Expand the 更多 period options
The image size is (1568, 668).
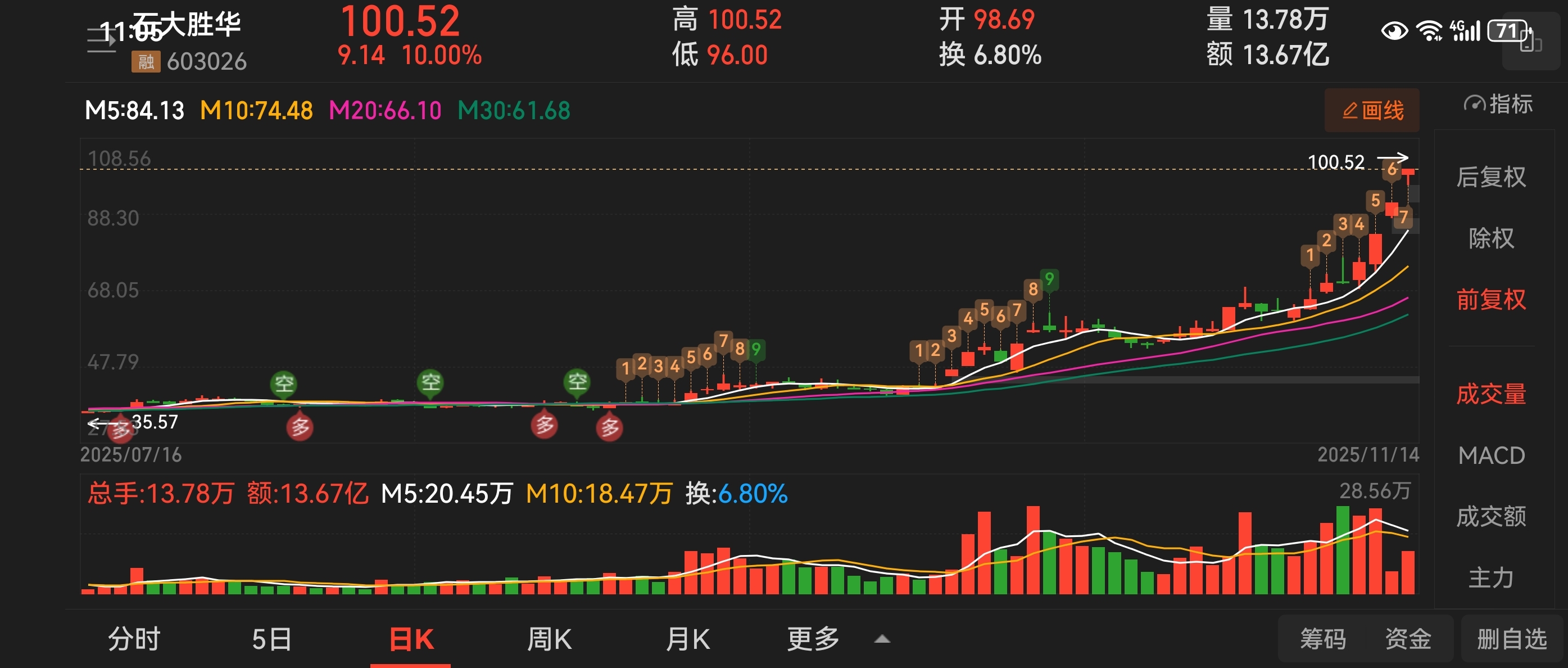813,639
